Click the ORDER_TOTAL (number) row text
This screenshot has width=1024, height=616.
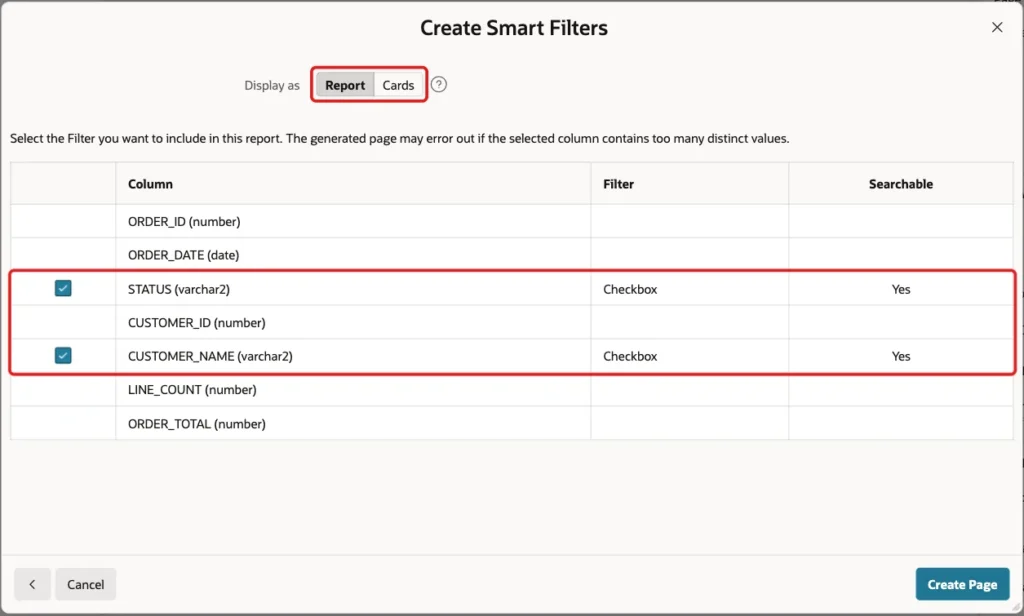click(x=197, y=424)
